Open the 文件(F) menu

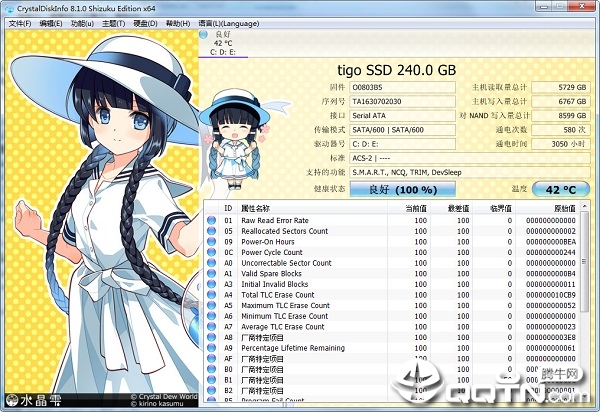point(20,24)
